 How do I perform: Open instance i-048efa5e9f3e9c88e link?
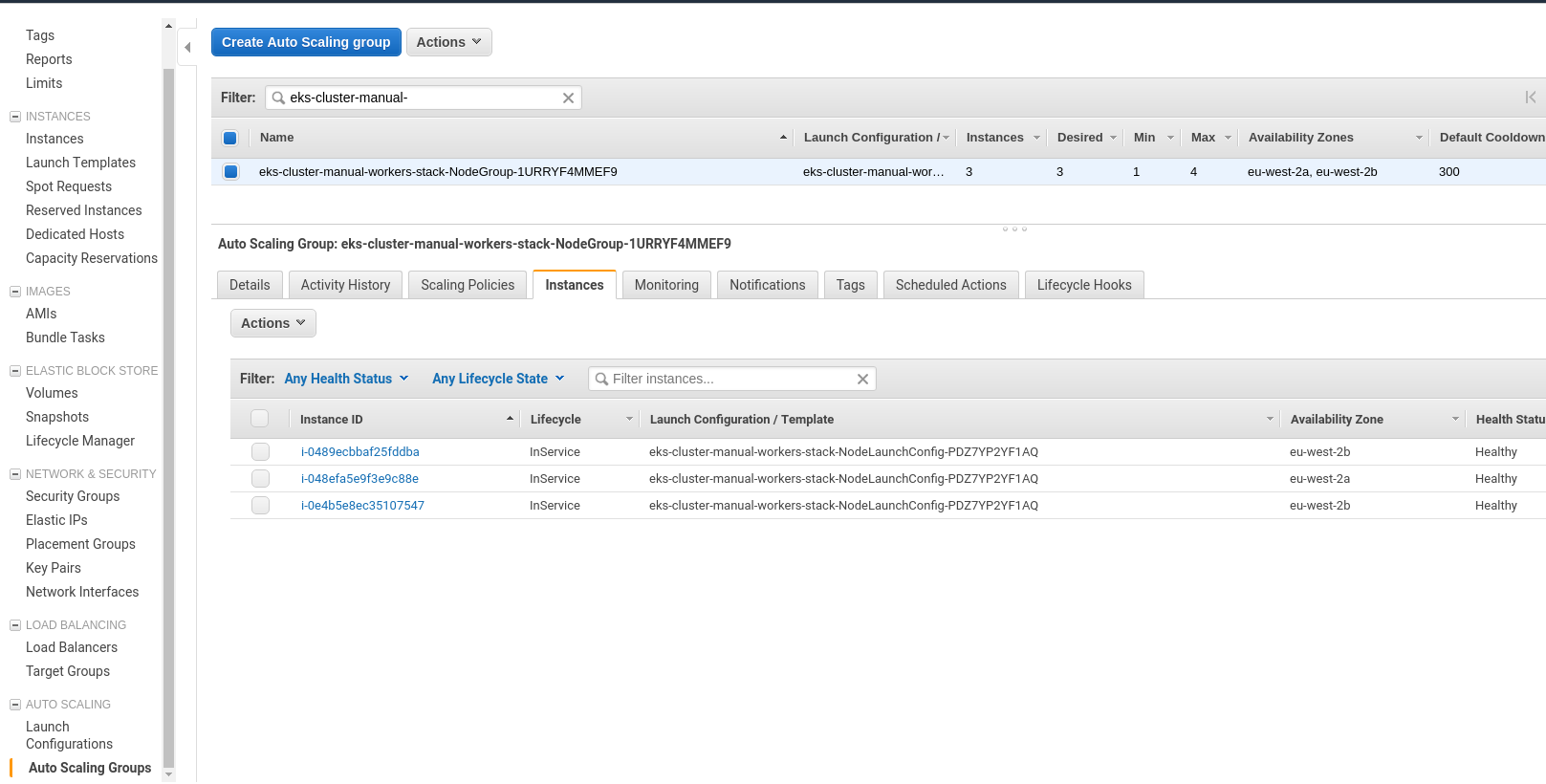[359, 479]
